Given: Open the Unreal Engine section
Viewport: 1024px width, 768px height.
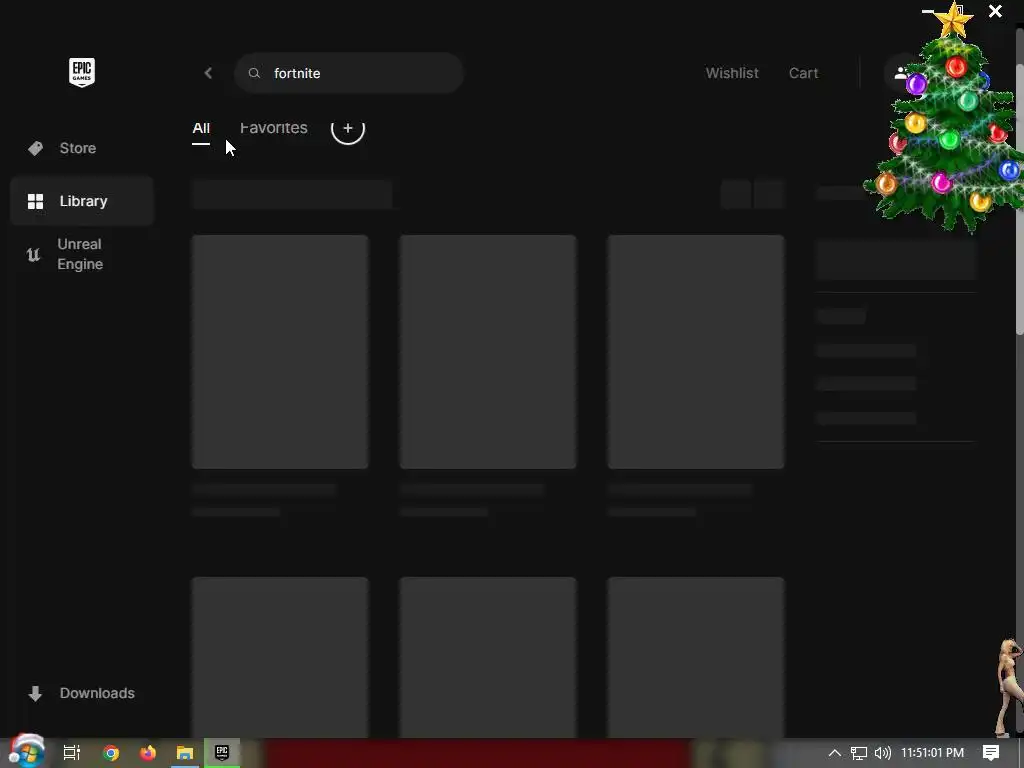Looking at the screenshot, I should pyautogui.click(x=82, y=254).
